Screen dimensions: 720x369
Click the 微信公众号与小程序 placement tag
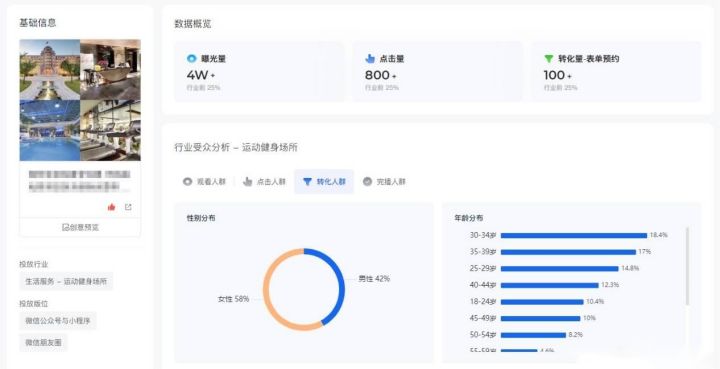point(58,321)
